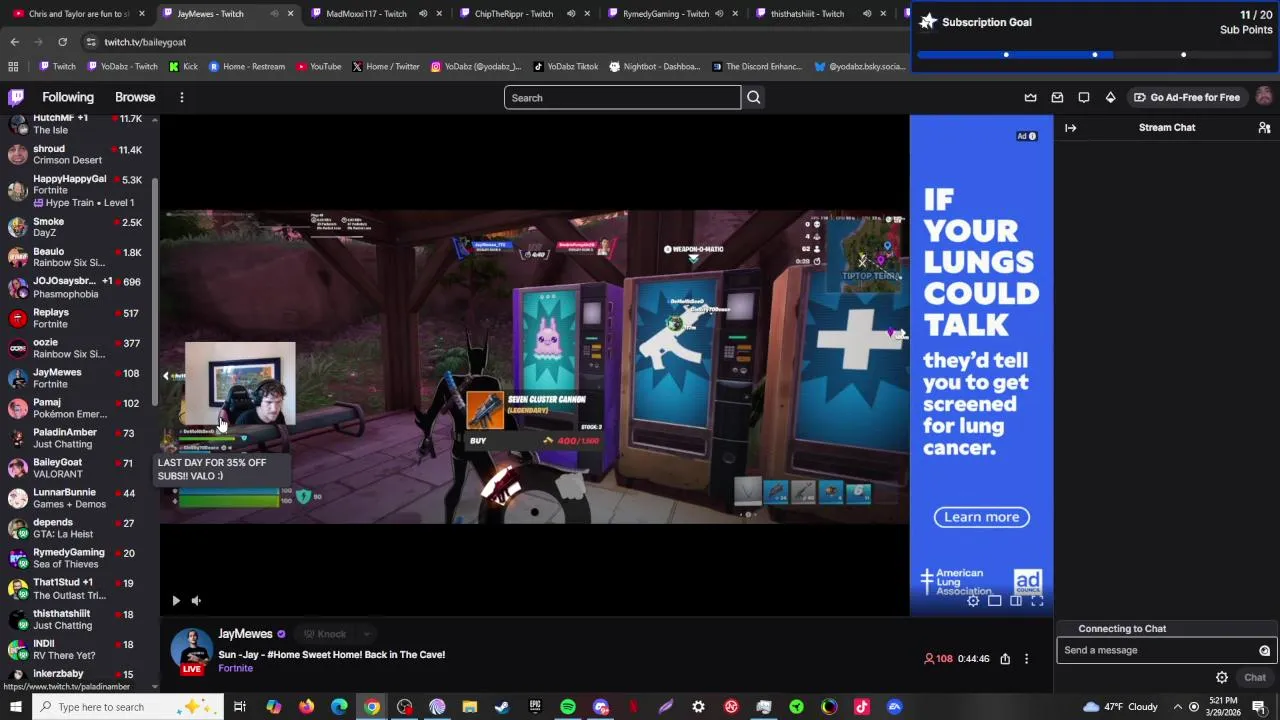Open community list icon in chat
This screenshot has height=720, width=1280.
pyautogui.click(x=1264, y=128)
